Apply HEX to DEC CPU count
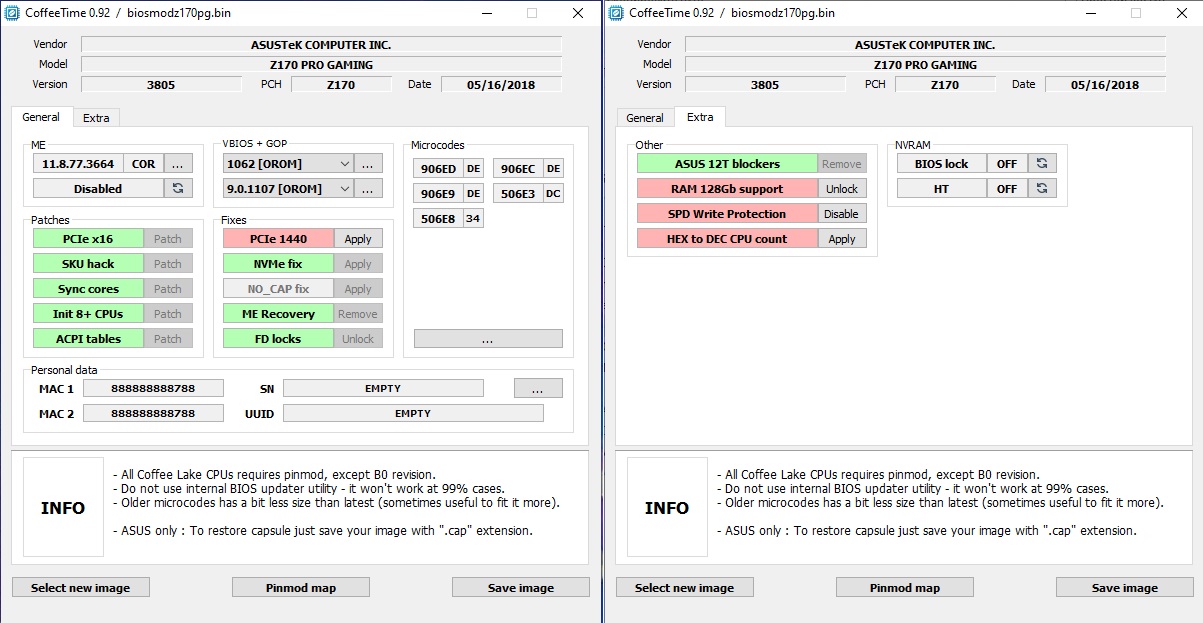 click(x=842, y=239)
